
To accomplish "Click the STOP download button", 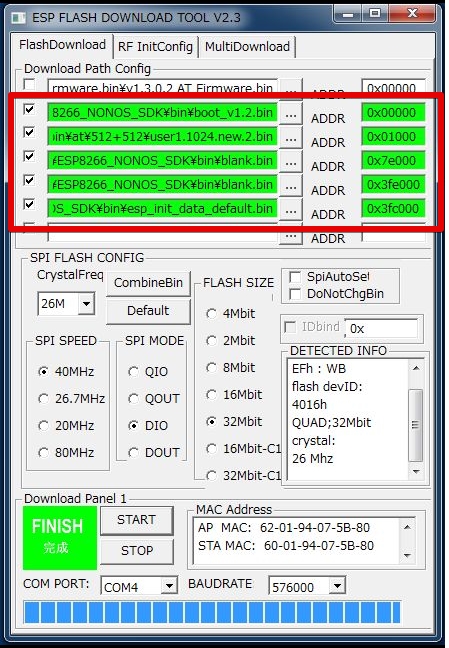I will [137, 551].
